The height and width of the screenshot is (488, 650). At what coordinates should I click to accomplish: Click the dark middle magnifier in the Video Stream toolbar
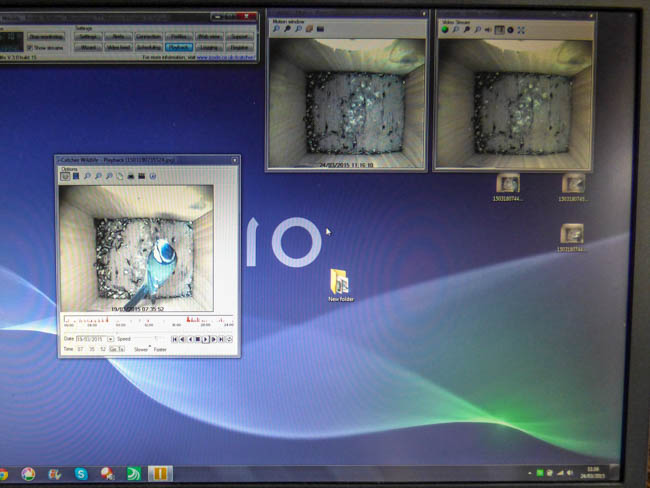click(467, 30)
